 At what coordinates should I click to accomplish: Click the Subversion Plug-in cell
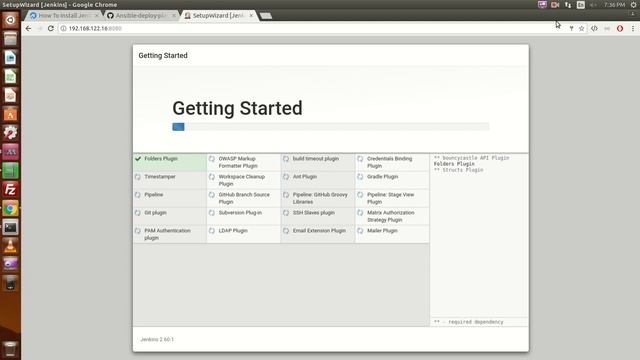pyautogui.click(x=244, y=216)
